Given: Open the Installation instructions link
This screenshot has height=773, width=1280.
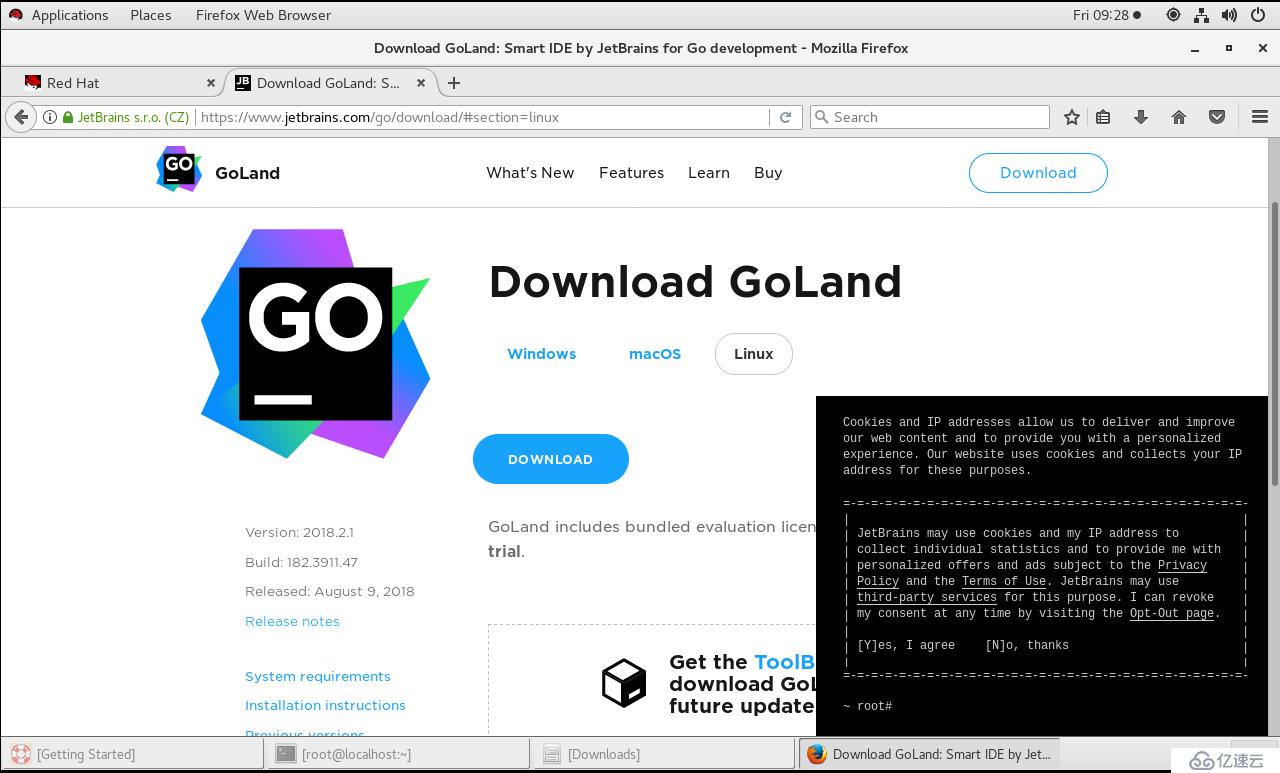Looking at the screenshot, I should click(x=325, y=705).
